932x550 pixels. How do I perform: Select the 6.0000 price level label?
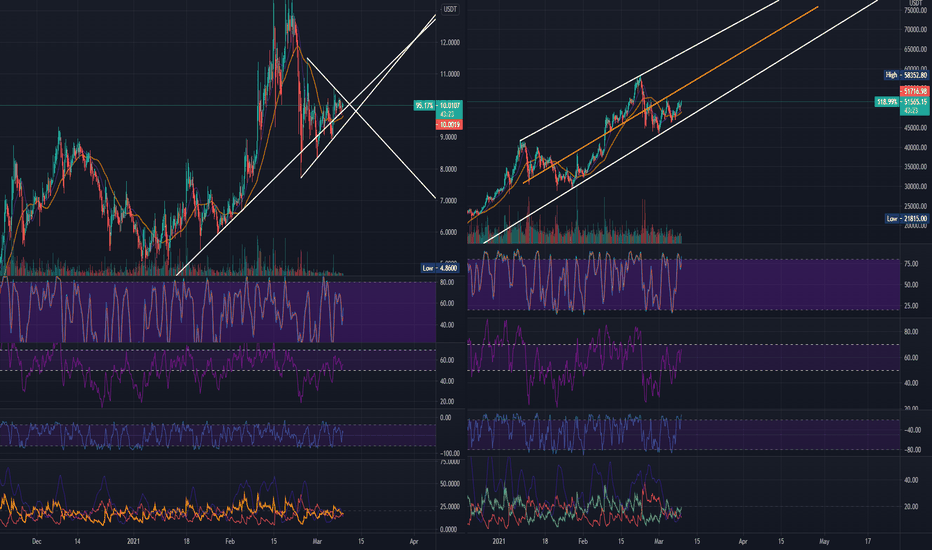(449, 232)
